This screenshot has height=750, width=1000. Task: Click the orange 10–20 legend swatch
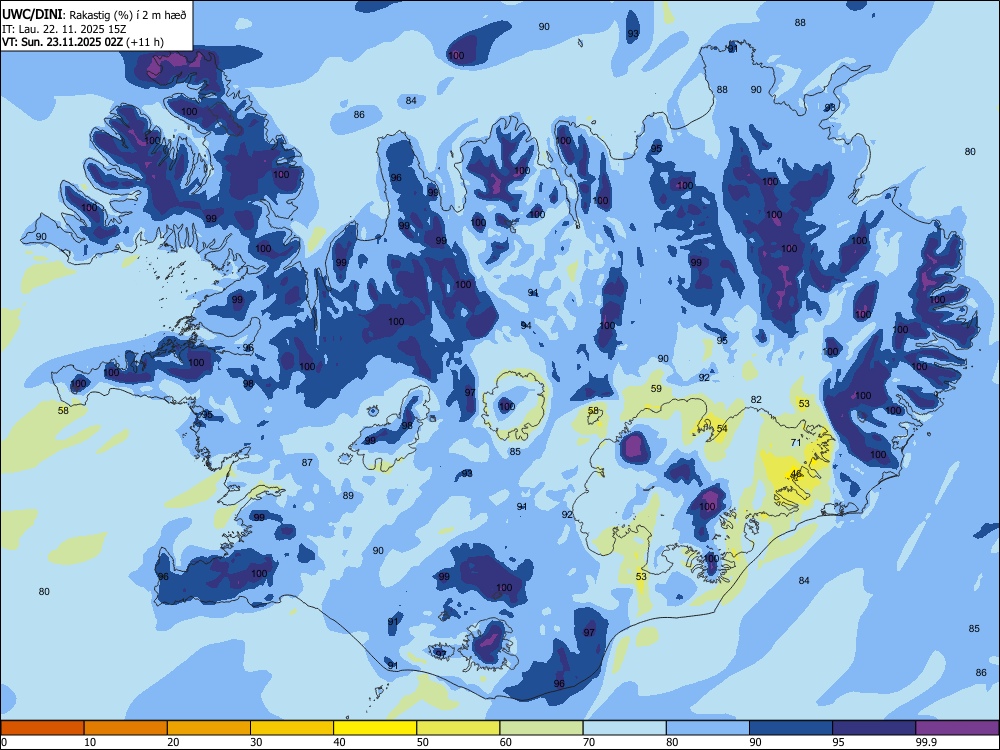126,728
